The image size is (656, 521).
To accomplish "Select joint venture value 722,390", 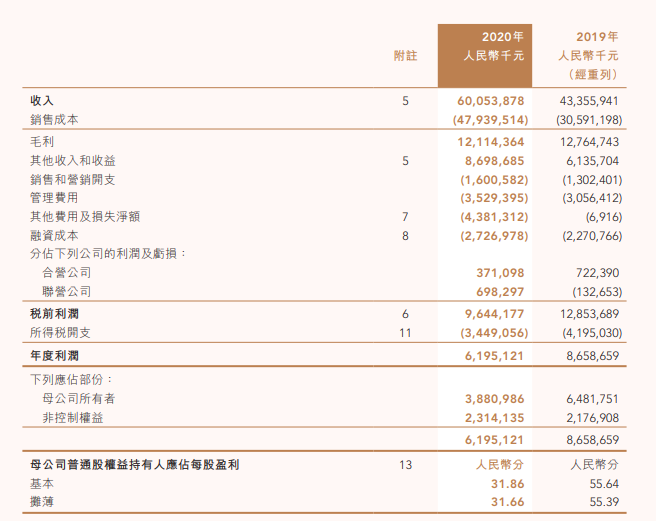I will tap(597, 273).
